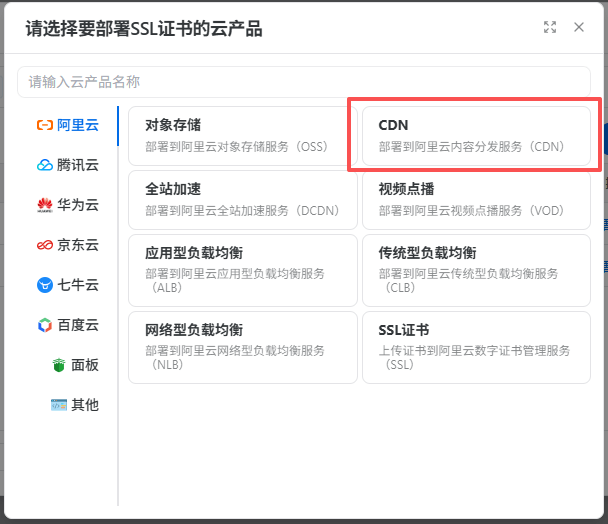Switch to the 腾讯云 tab

[x=77, y=165]
